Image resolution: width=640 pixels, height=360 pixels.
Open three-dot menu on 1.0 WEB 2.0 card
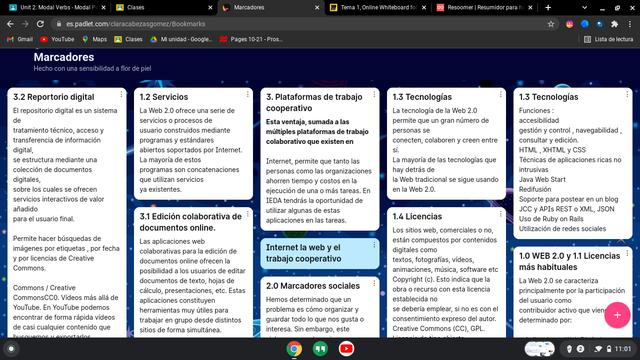(x=627, y=253)
